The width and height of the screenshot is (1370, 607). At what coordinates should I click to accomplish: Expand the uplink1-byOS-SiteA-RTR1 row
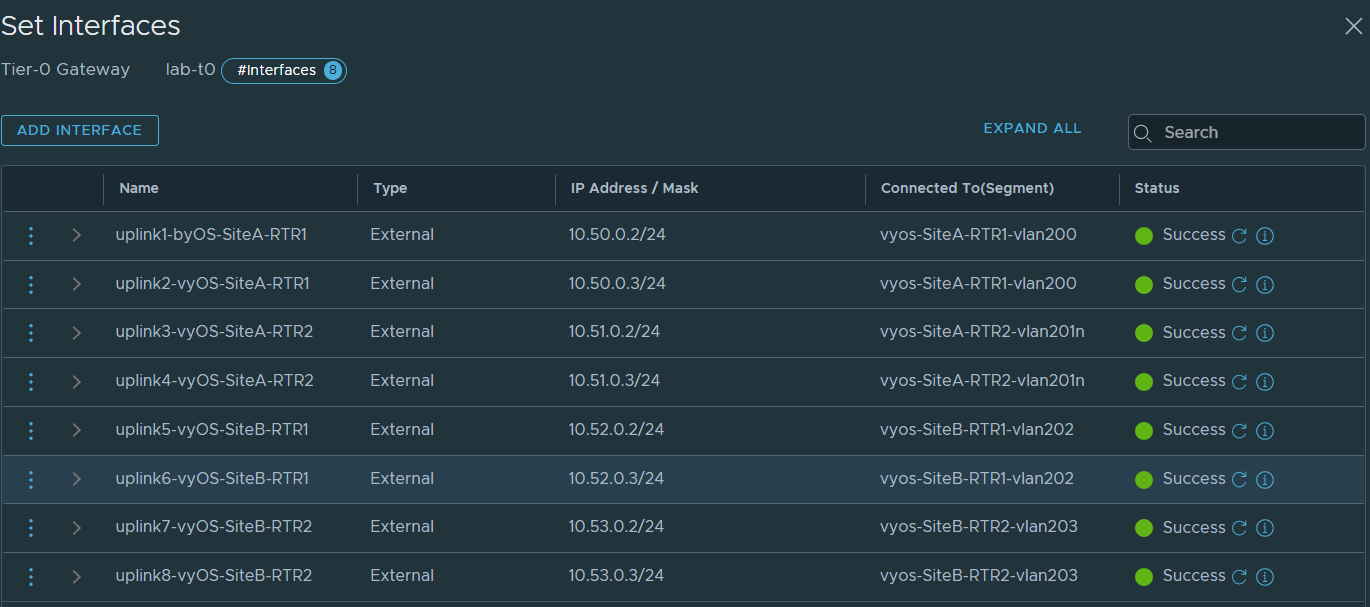77,235
